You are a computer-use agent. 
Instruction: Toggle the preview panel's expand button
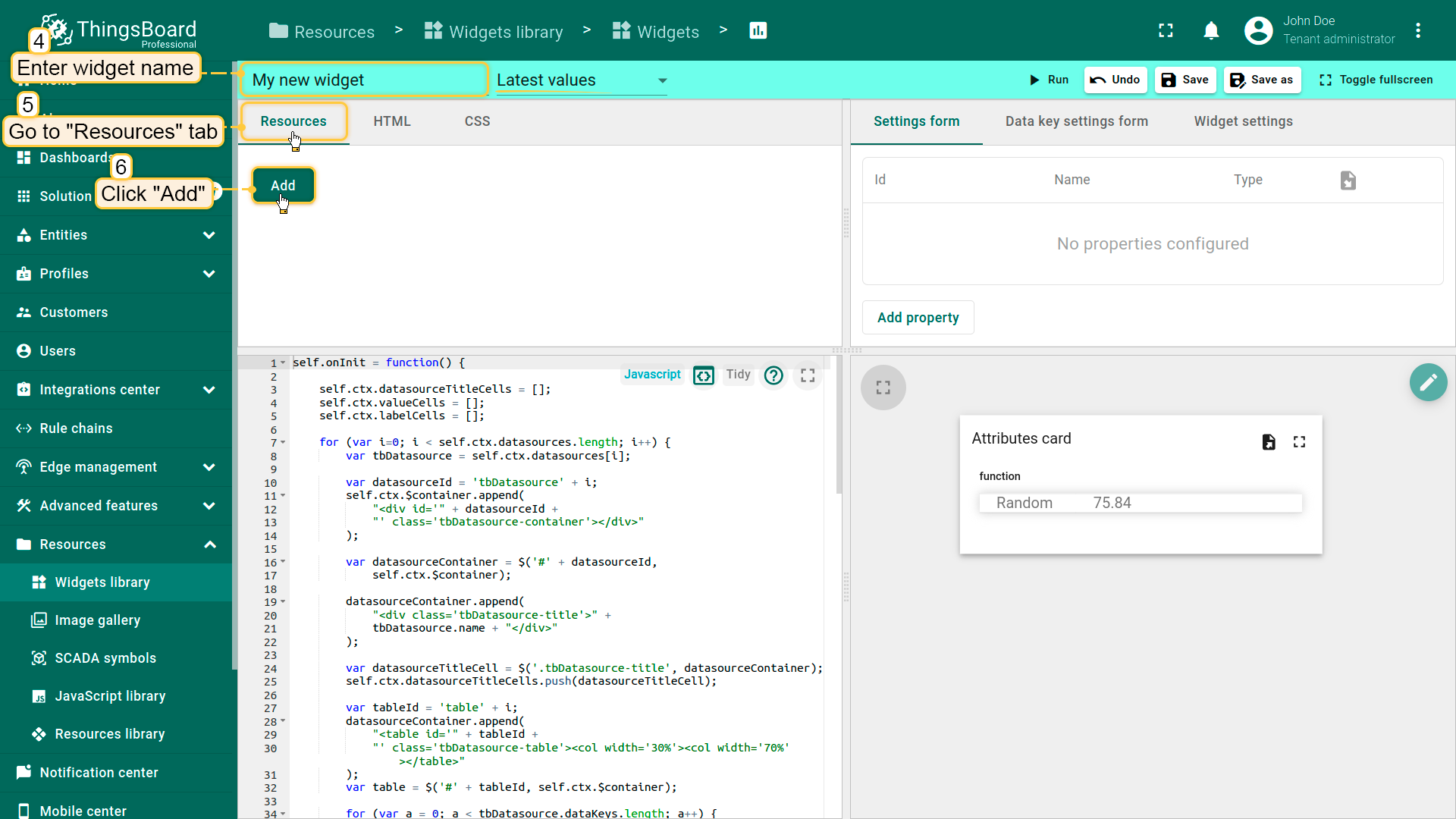(883, 388)
